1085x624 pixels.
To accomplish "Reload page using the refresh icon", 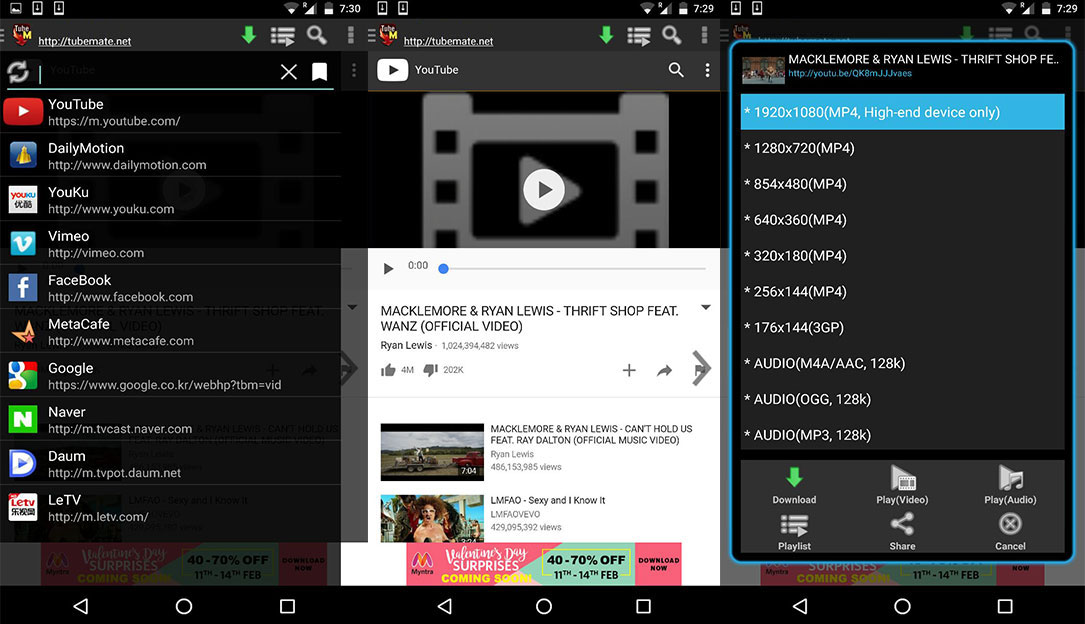I will (x=18, y=71).
